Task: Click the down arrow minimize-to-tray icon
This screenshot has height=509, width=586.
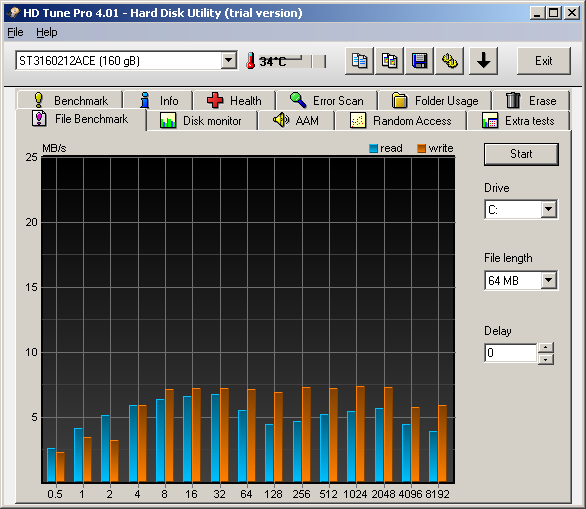Action: point(483,61)
